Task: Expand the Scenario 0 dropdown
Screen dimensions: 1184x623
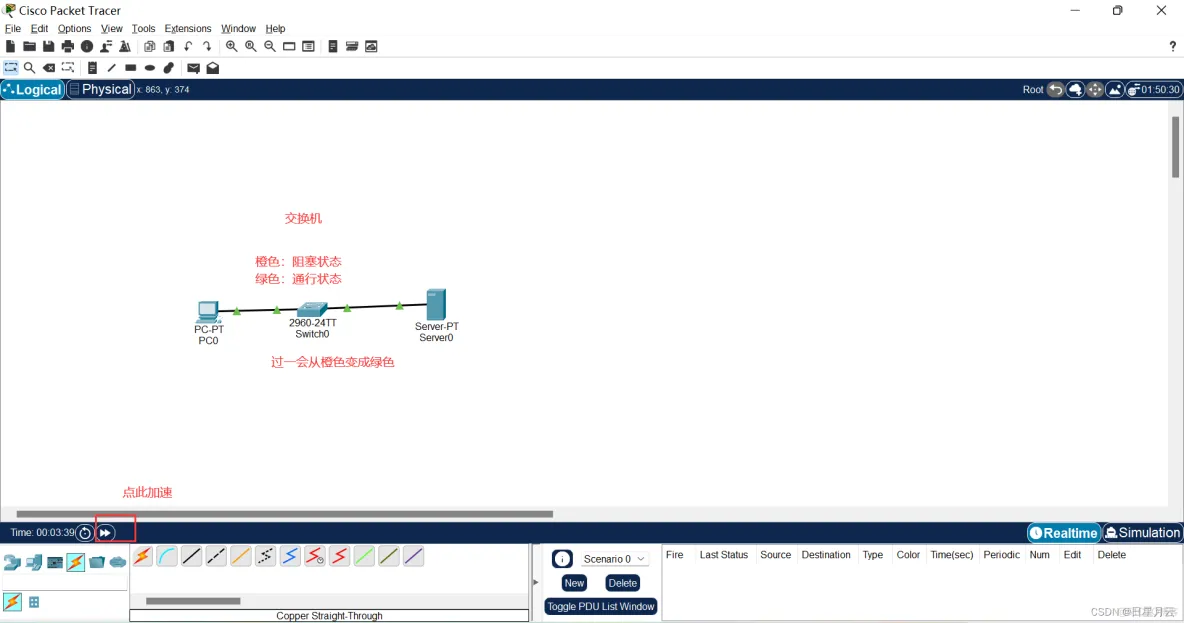Action: tap(614, 560)
